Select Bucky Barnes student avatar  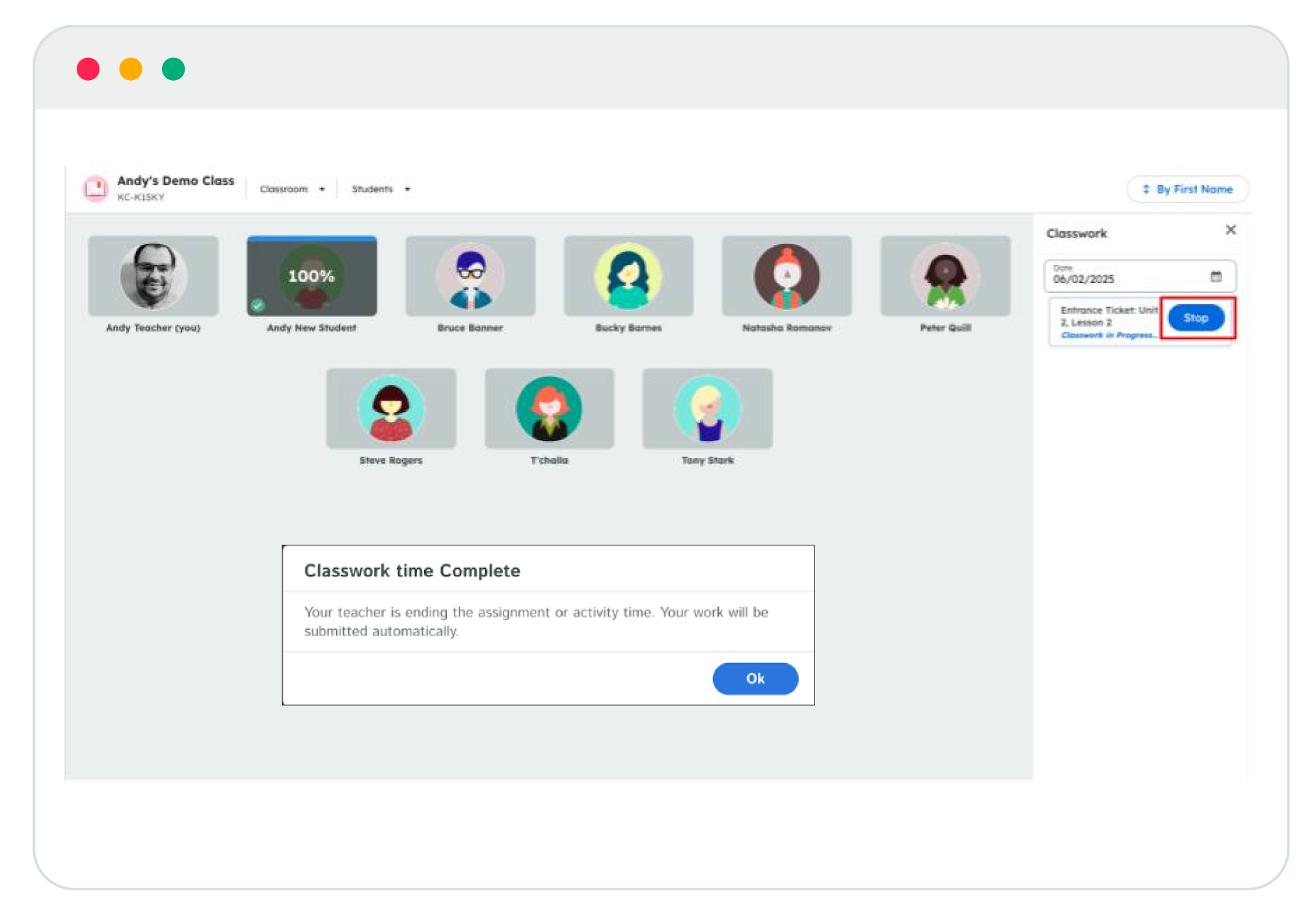(628, 277)
